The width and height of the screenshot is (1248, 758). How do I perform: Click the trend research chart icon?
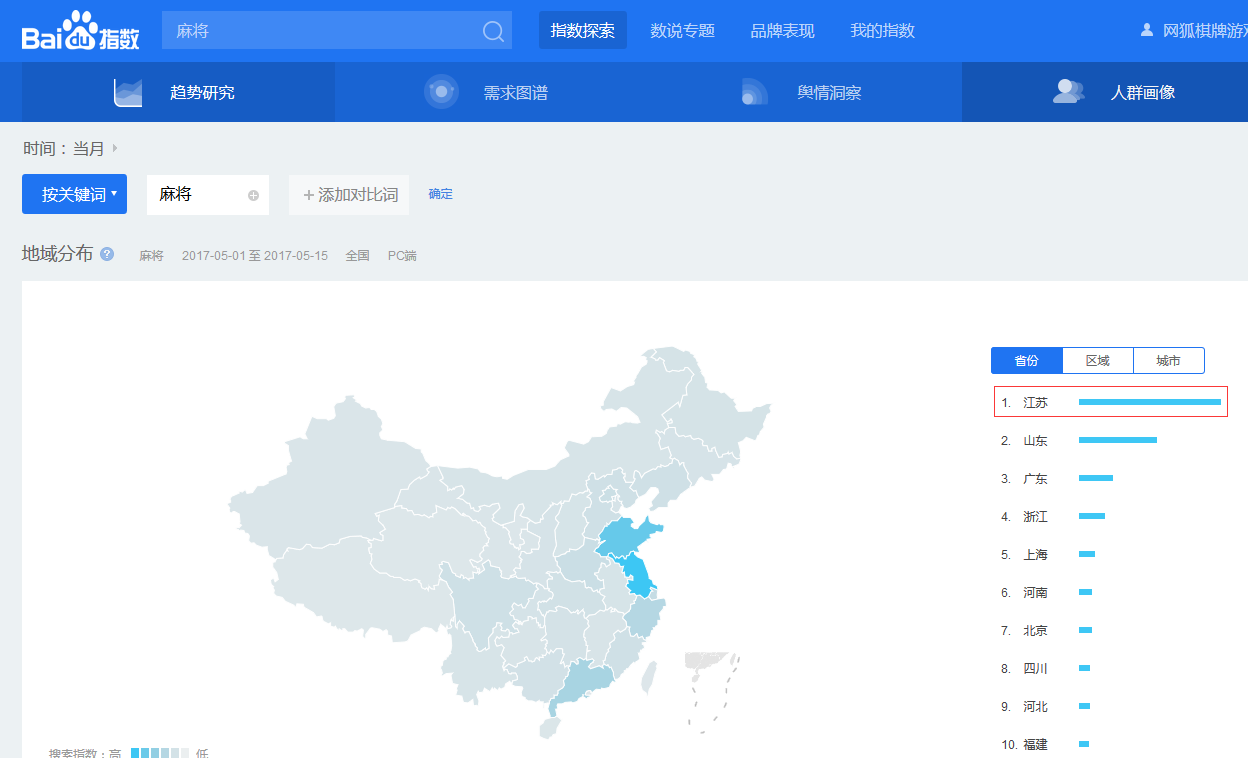(x=128, y=92)
